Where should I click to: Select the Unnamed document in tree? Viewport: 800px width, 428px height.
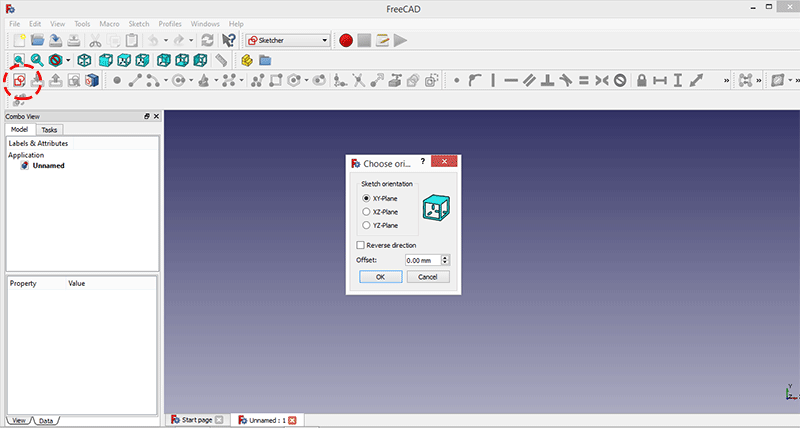[x=48, y=166]
